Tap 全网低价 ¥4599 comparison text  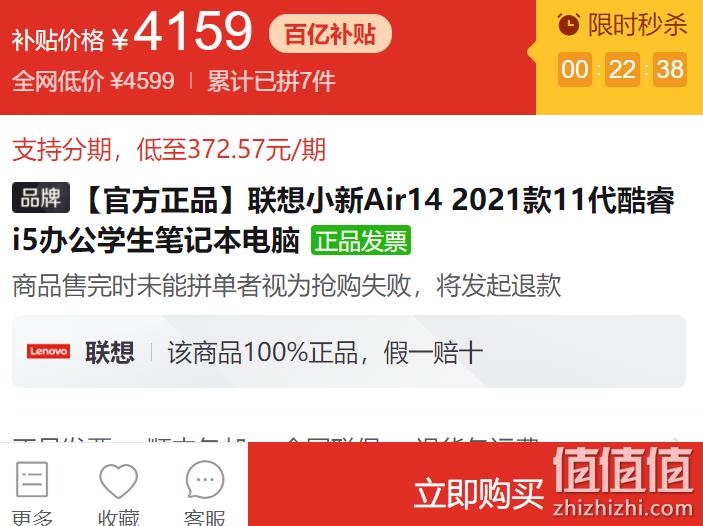93,81
